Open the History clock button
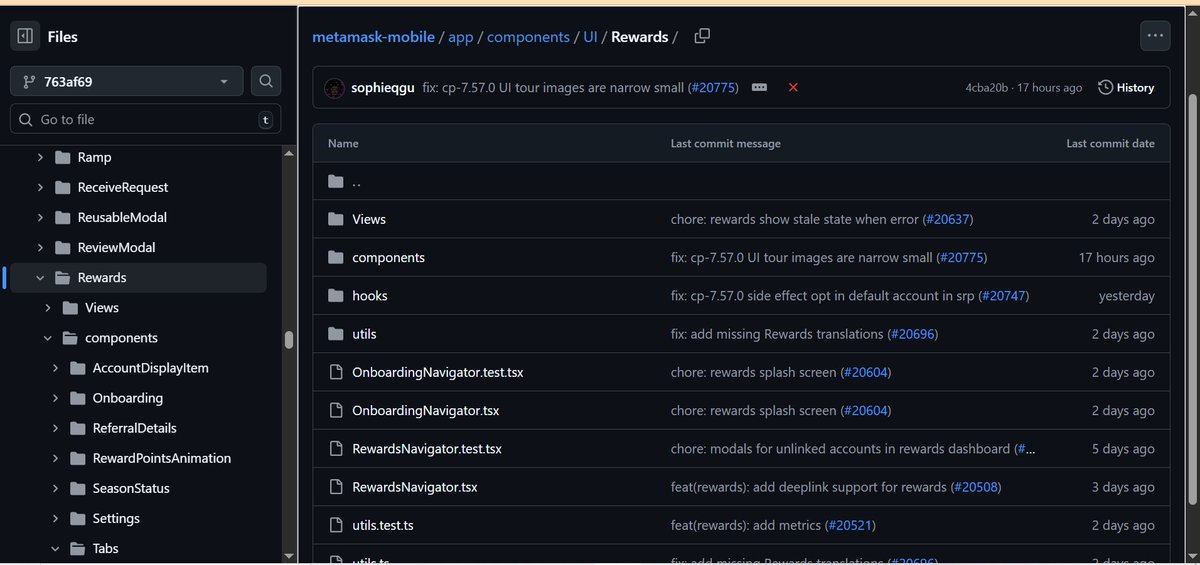The image size is (1200, 565). 1126,88
